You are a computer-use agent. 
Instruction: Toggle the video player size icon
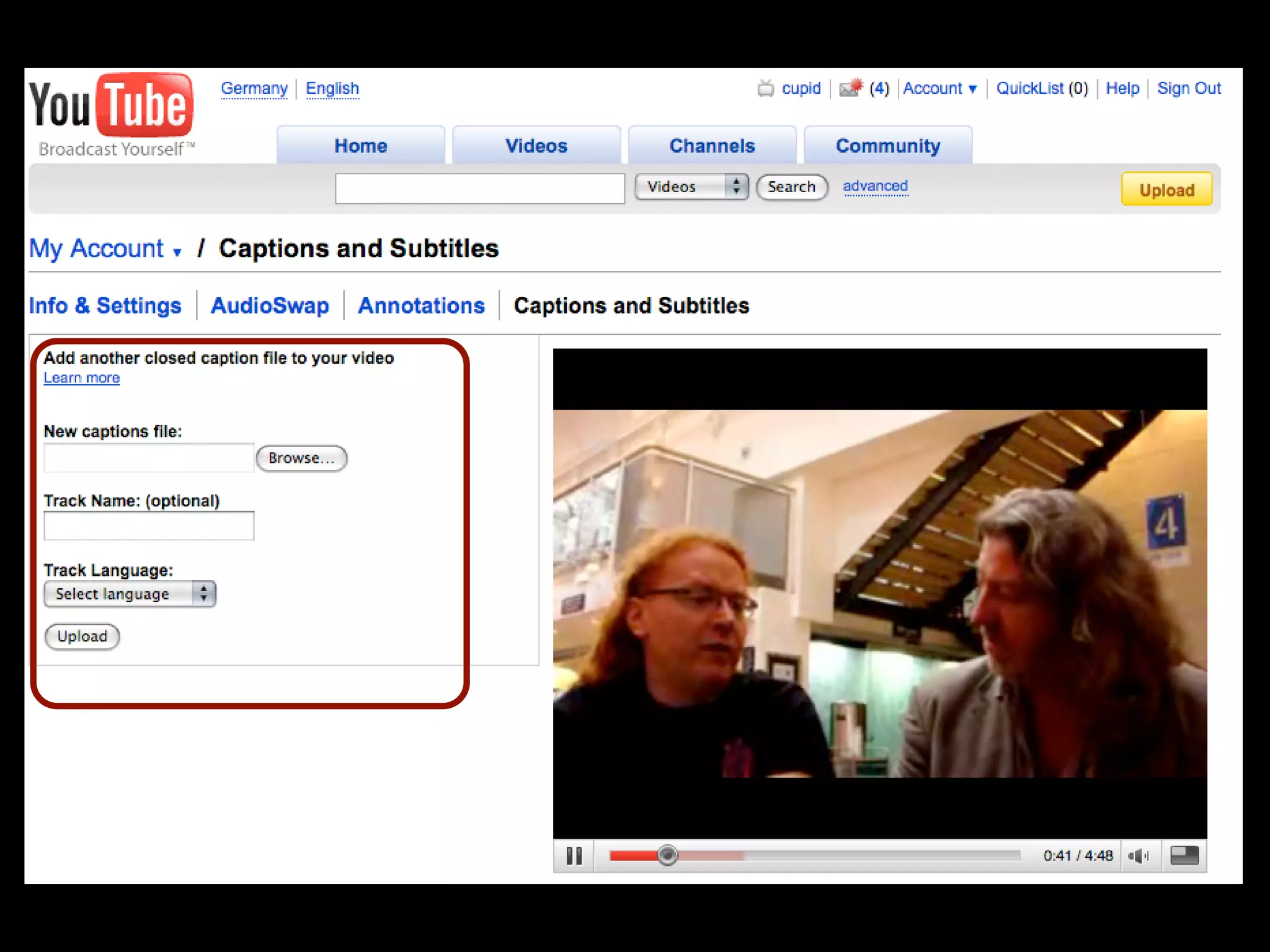(x=1184, y=855)
